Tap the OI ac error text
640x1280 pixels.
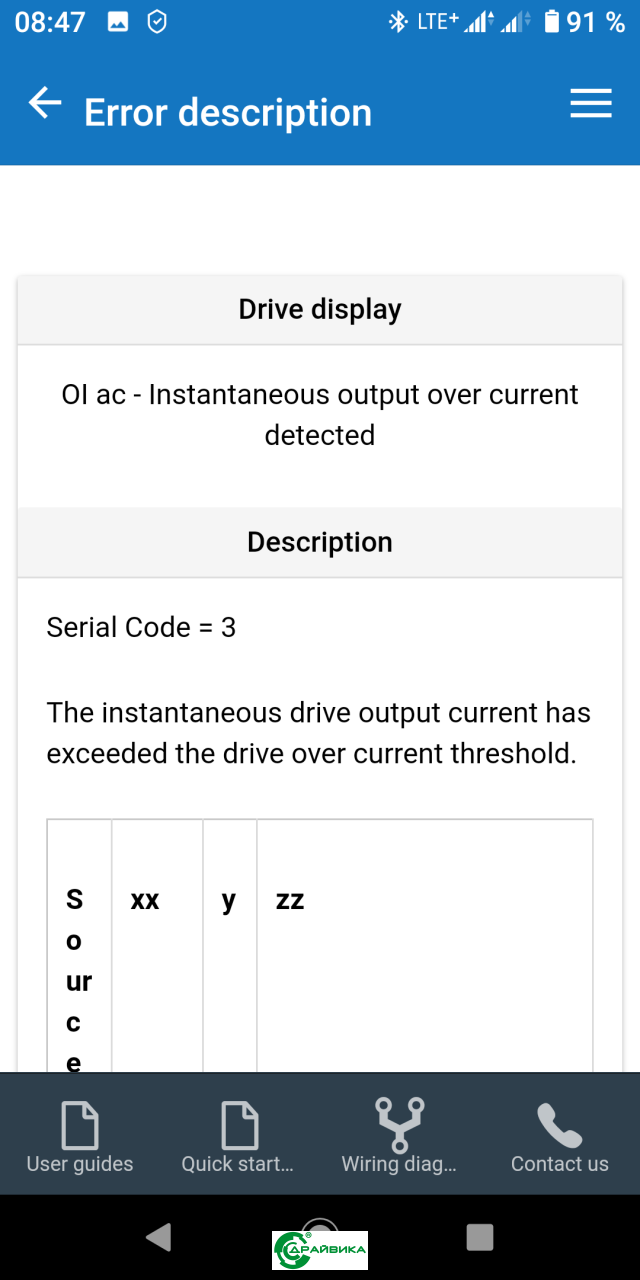(x=320, y=414)
